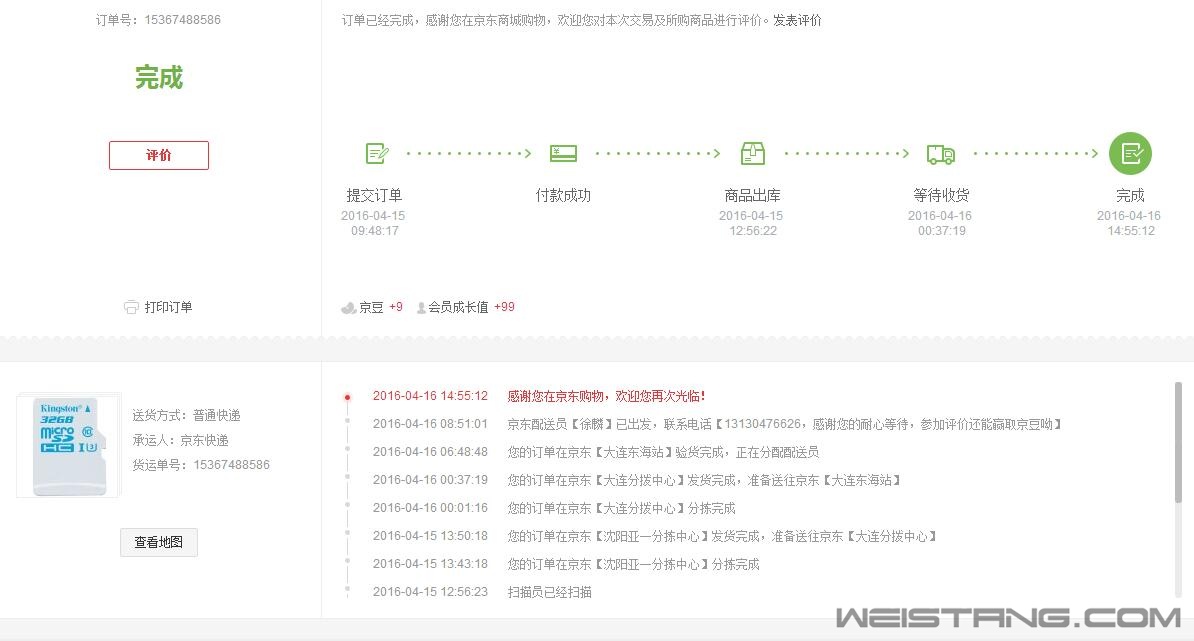
Task: Click the 沈阳亚一分拣中心 分拣完成 tracking entry
Action: (634, 564)
